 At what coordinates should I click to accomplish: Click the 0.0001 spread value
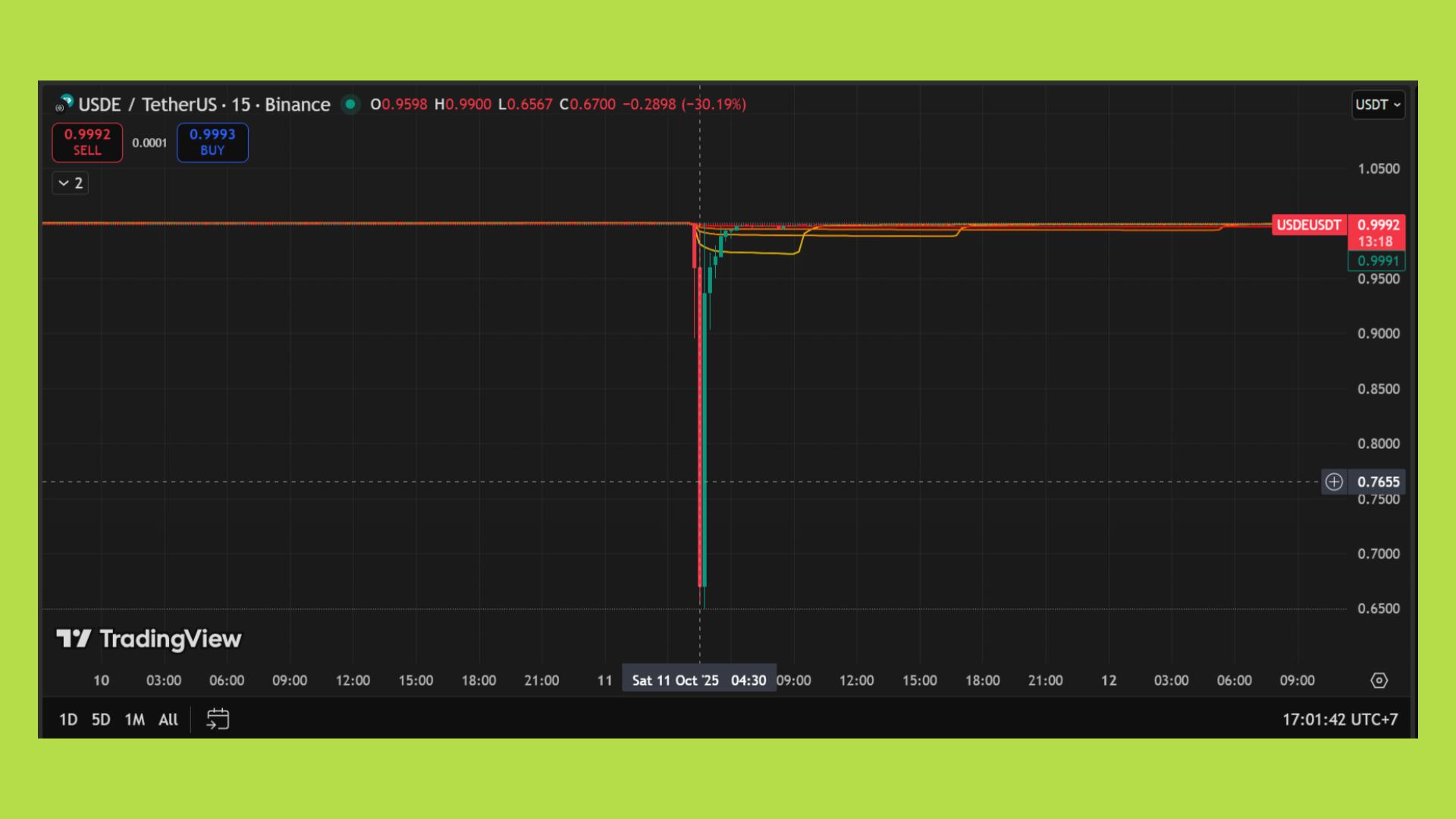(x=149, y=143)
